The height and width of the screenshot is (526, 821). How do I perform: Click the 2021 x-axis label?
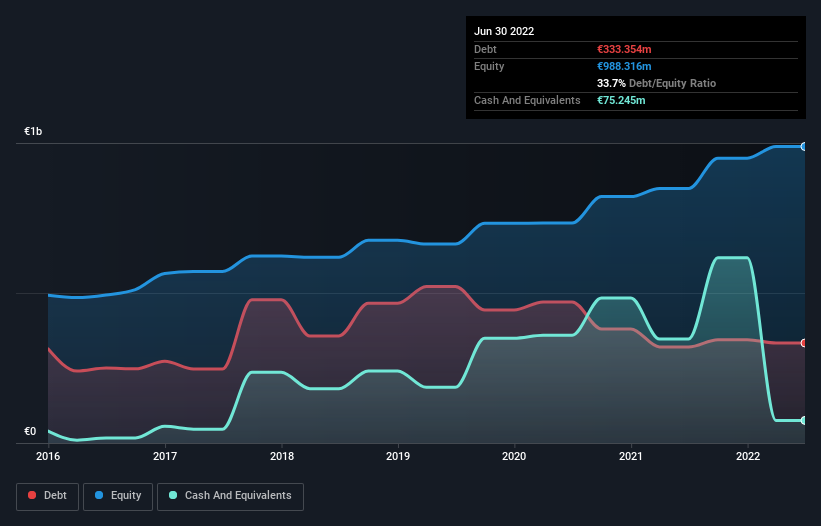[631, 456]
